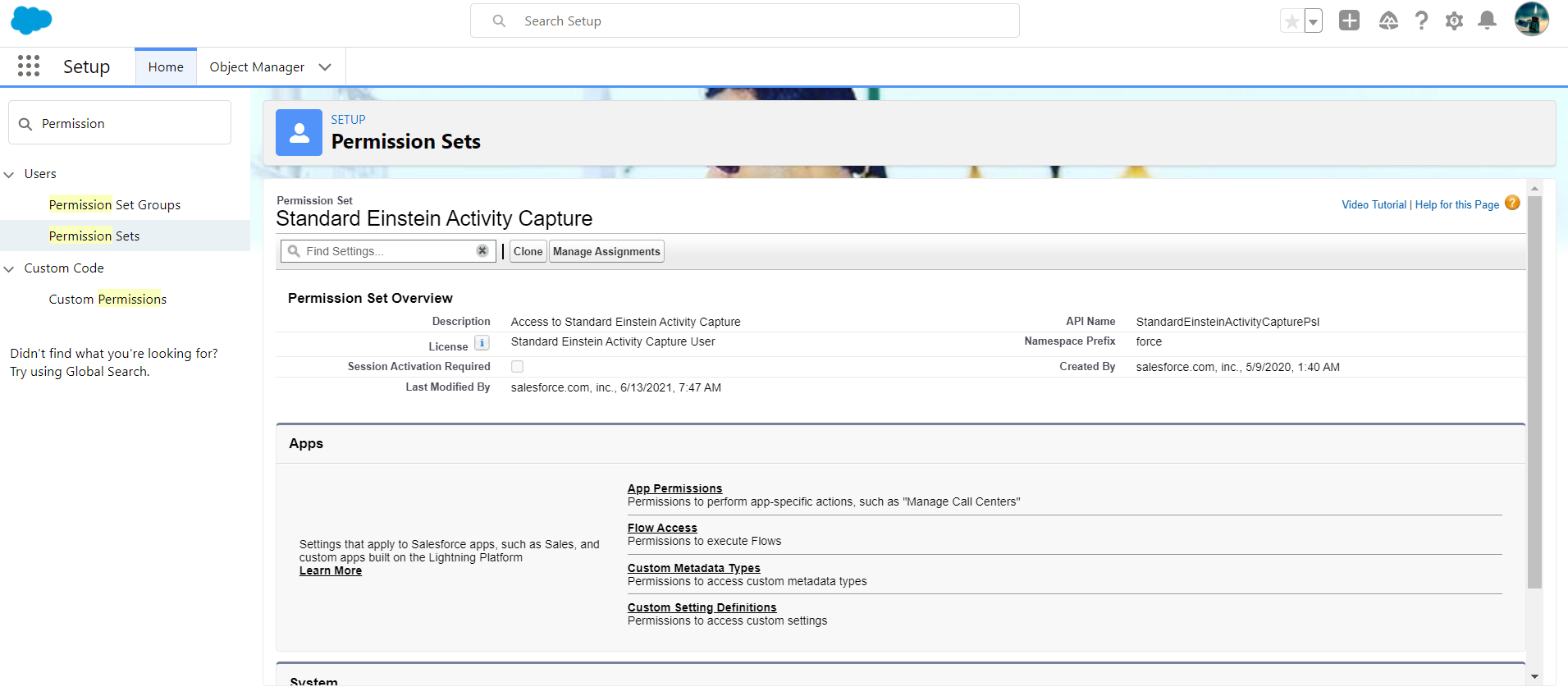Click the License info icon
This screenshot has height=696, width=1568.
click(482, 343)
